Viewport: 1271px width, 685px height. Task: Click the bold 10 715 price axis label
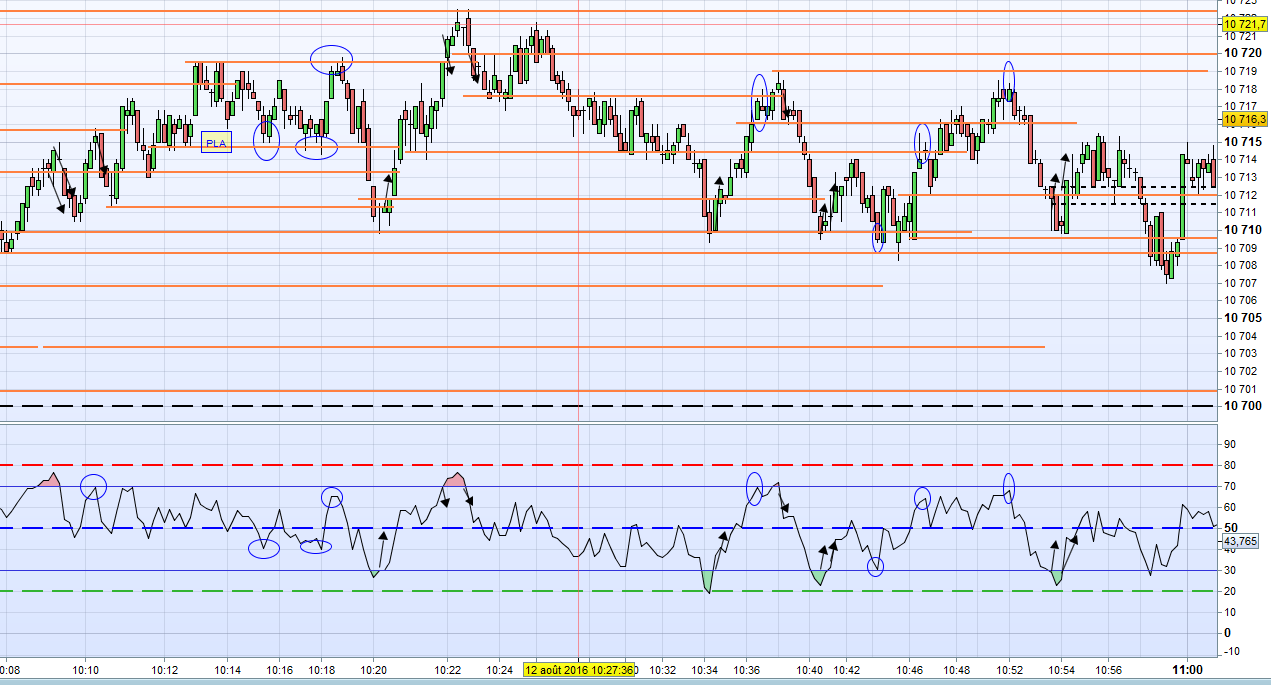1242,141
